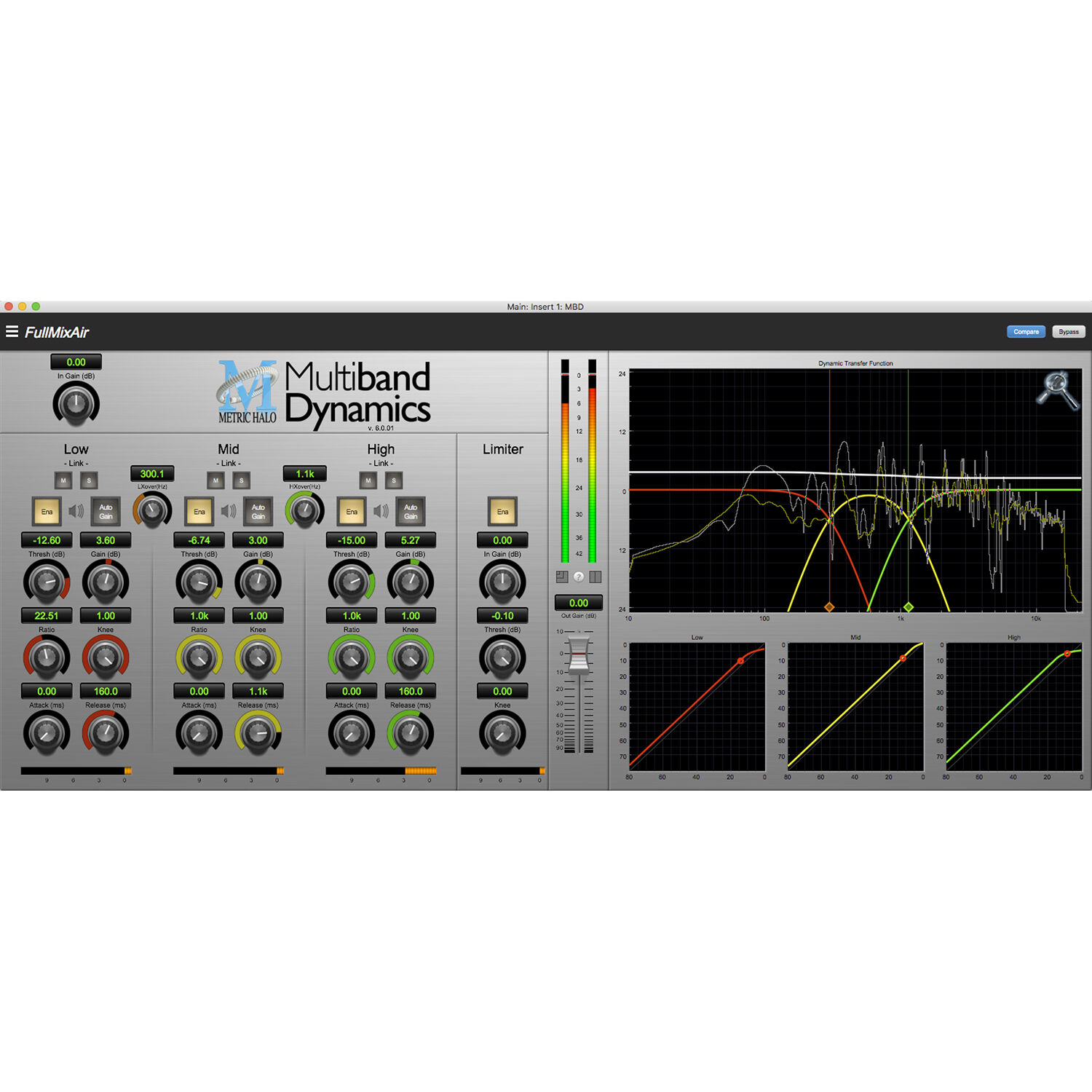Image resolution: width=1092 pixels, height=1092 pixels.
Task: Click the question mark help button
Action: (579, 577)
